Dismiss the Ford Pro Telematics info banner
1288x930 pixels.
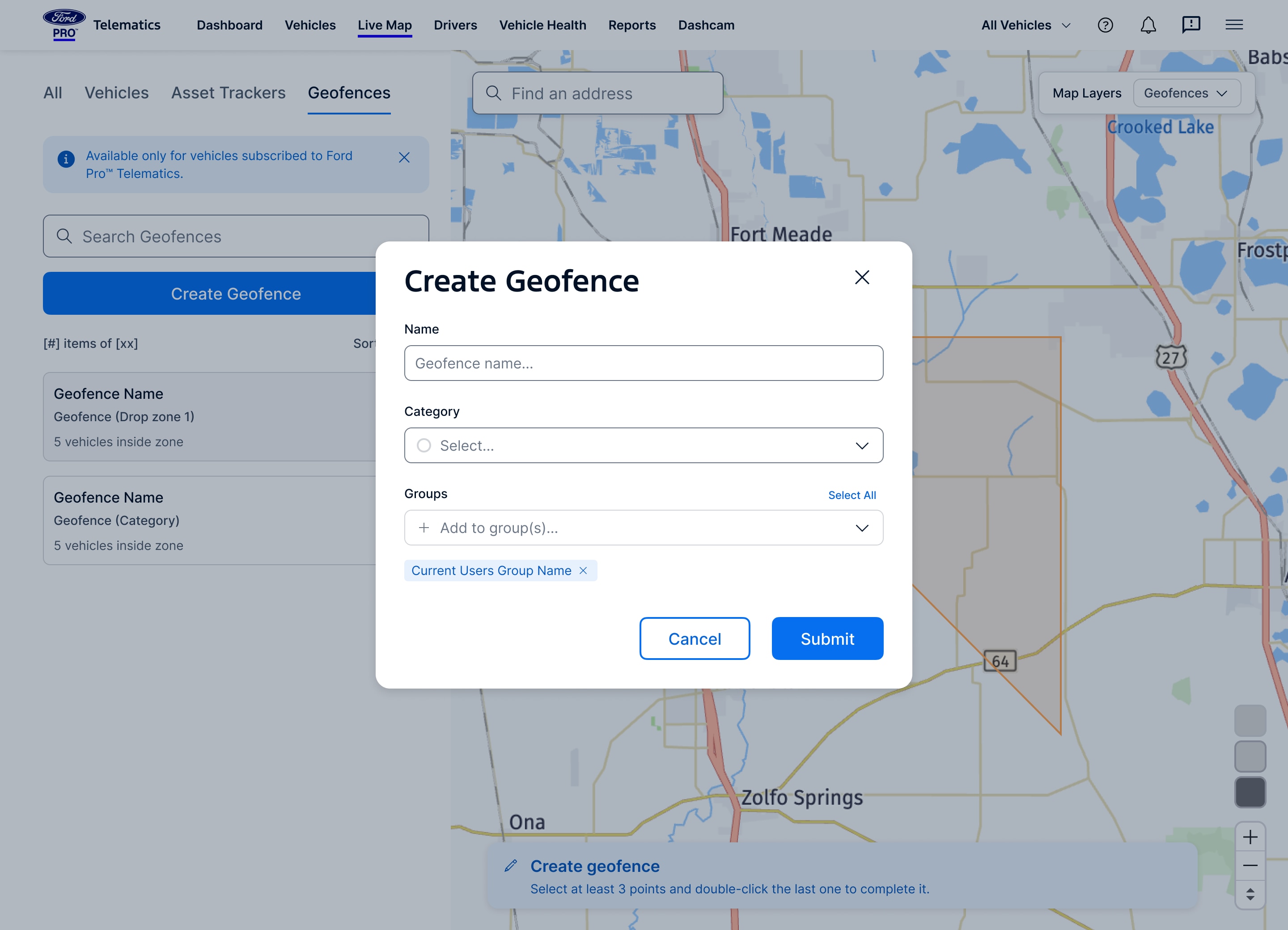(404, 158)
